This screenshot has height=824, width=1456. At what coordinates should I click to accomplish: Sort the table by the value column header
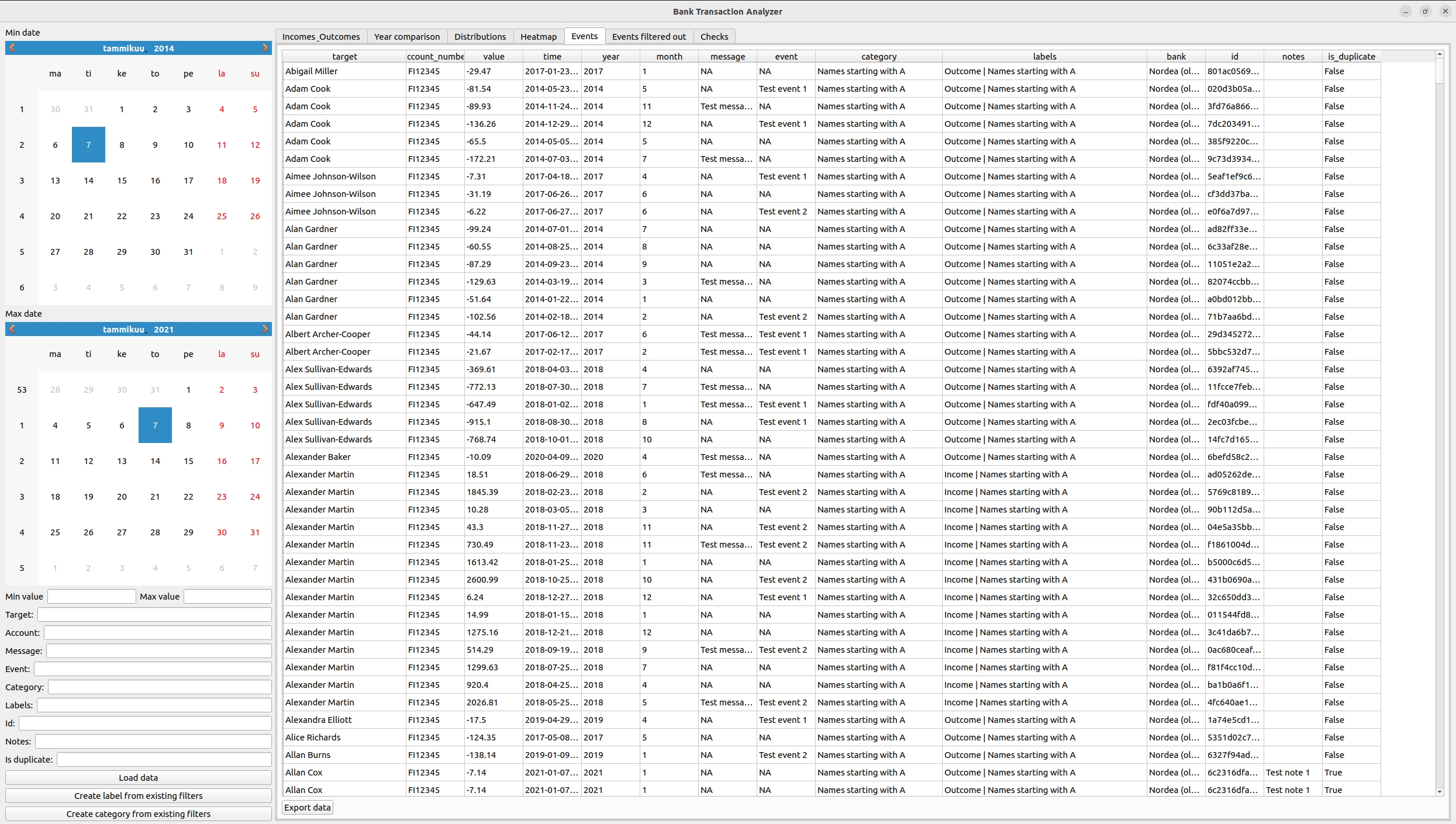(494, 57)
